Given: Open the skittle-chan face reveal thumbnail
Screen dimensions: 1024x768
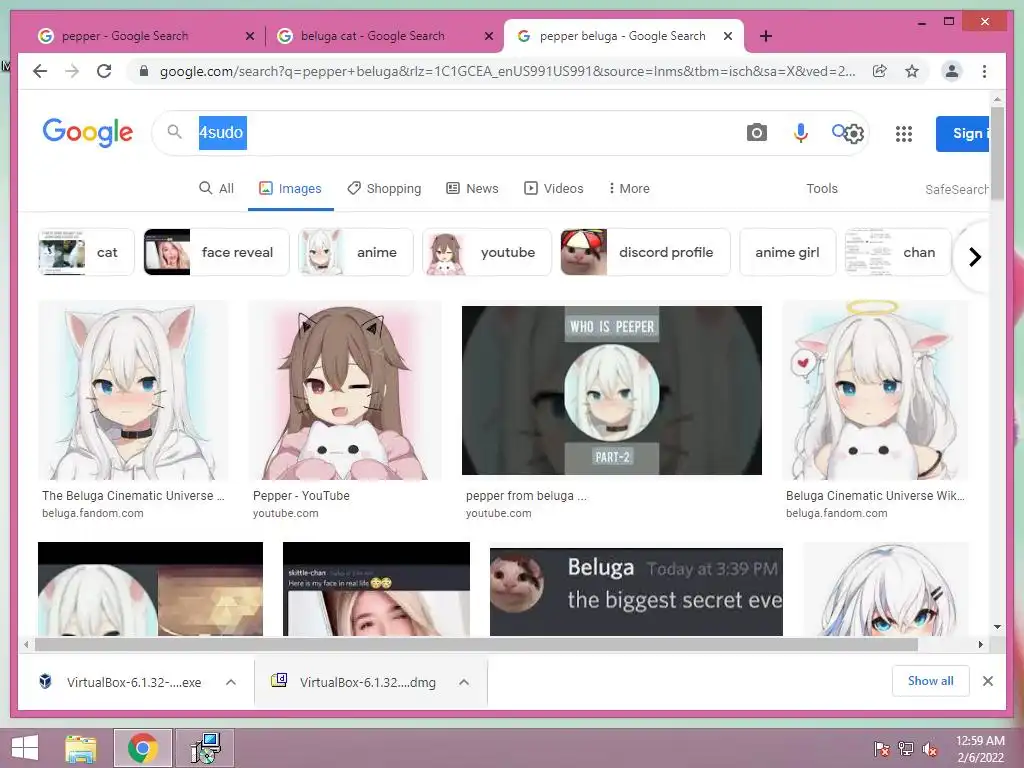Looking at the screenshot, I should (x=376, y=589).
